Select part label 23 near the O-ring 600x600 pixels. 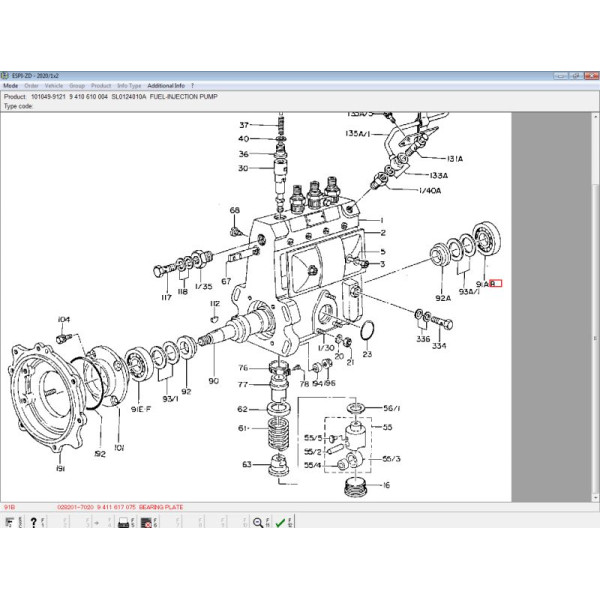pyautogui.click(x=367, y=354)
